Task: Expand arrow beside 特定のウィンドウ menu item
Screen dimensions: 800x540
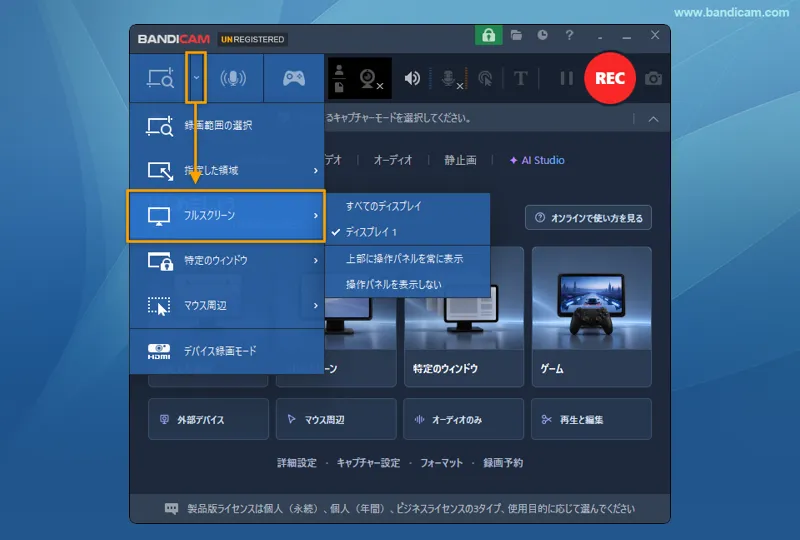Action: click(316, 260)
